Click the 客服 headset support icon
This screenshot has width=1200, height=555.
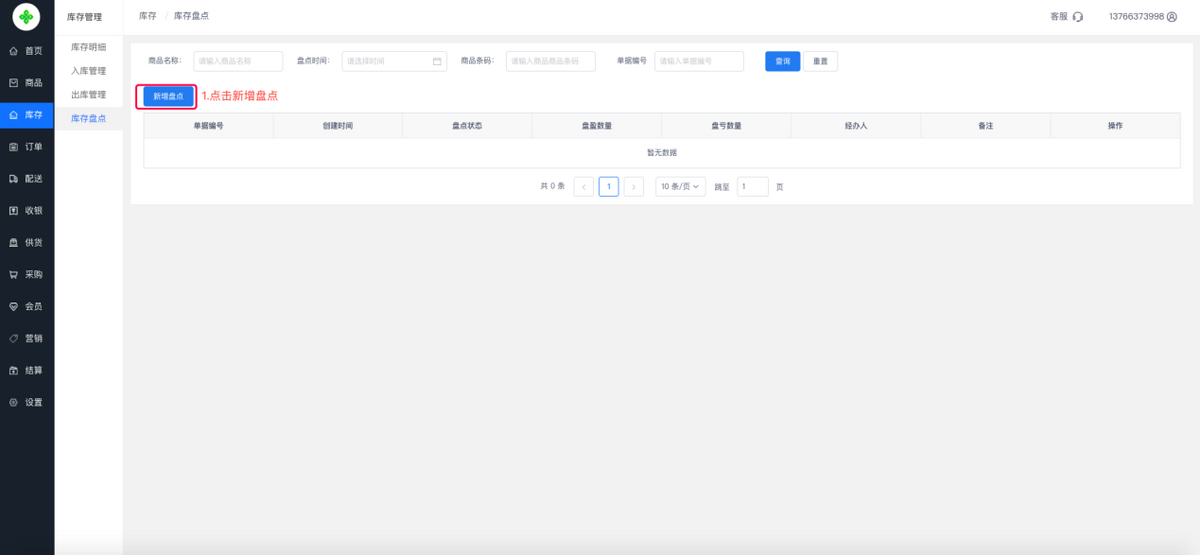point(1077,17)
